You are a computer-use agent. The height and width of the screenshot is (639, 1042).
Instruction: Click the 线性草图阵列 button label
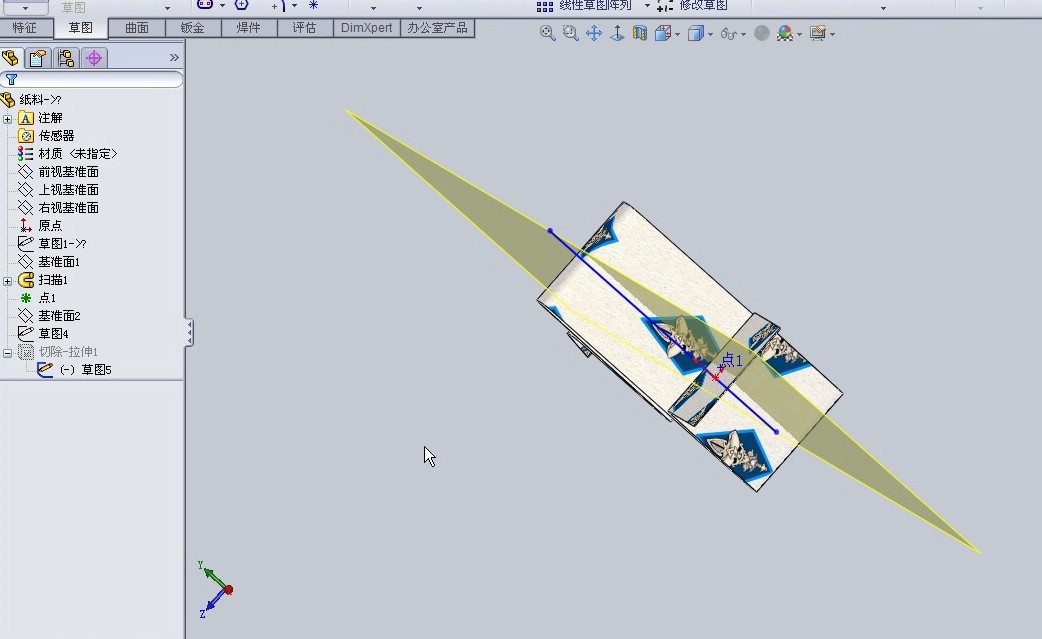tap(595, 5)
